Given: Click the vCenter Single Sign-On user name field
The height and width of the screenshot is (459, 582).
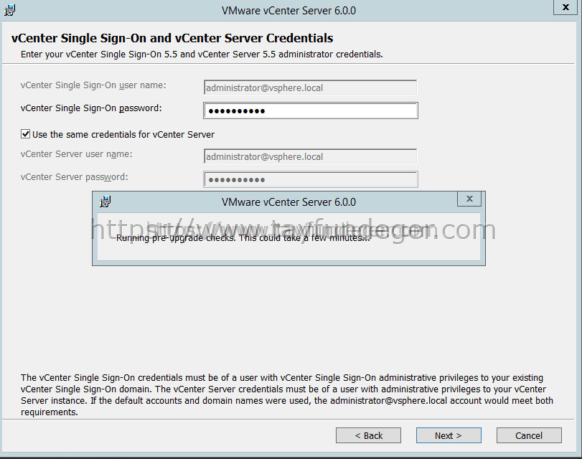Looking at the screenshot, I should click(310, 88).
